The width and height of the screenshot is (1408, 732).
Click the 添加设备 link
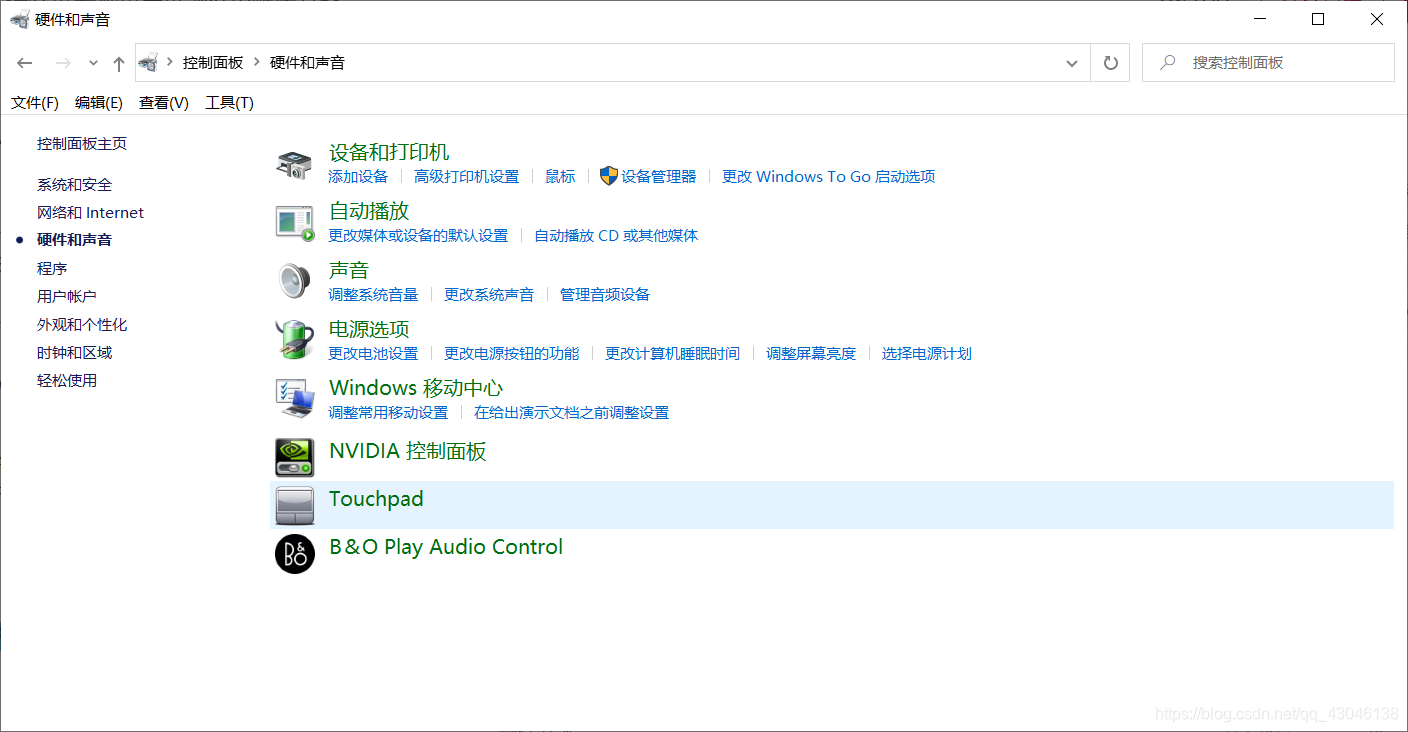(x=358, y=176)
